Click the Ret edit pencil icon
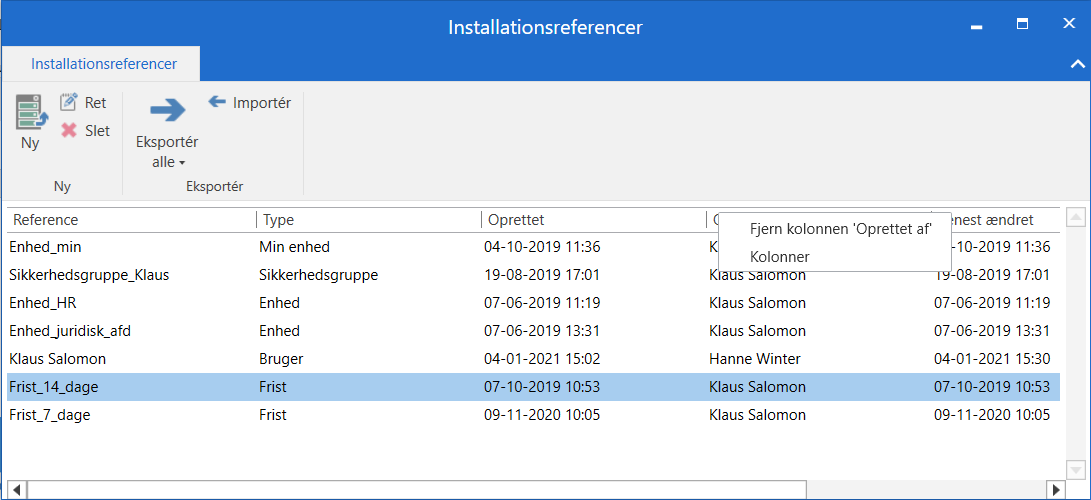This screenshot has width=1091, height=500. [x=69, y=102]
